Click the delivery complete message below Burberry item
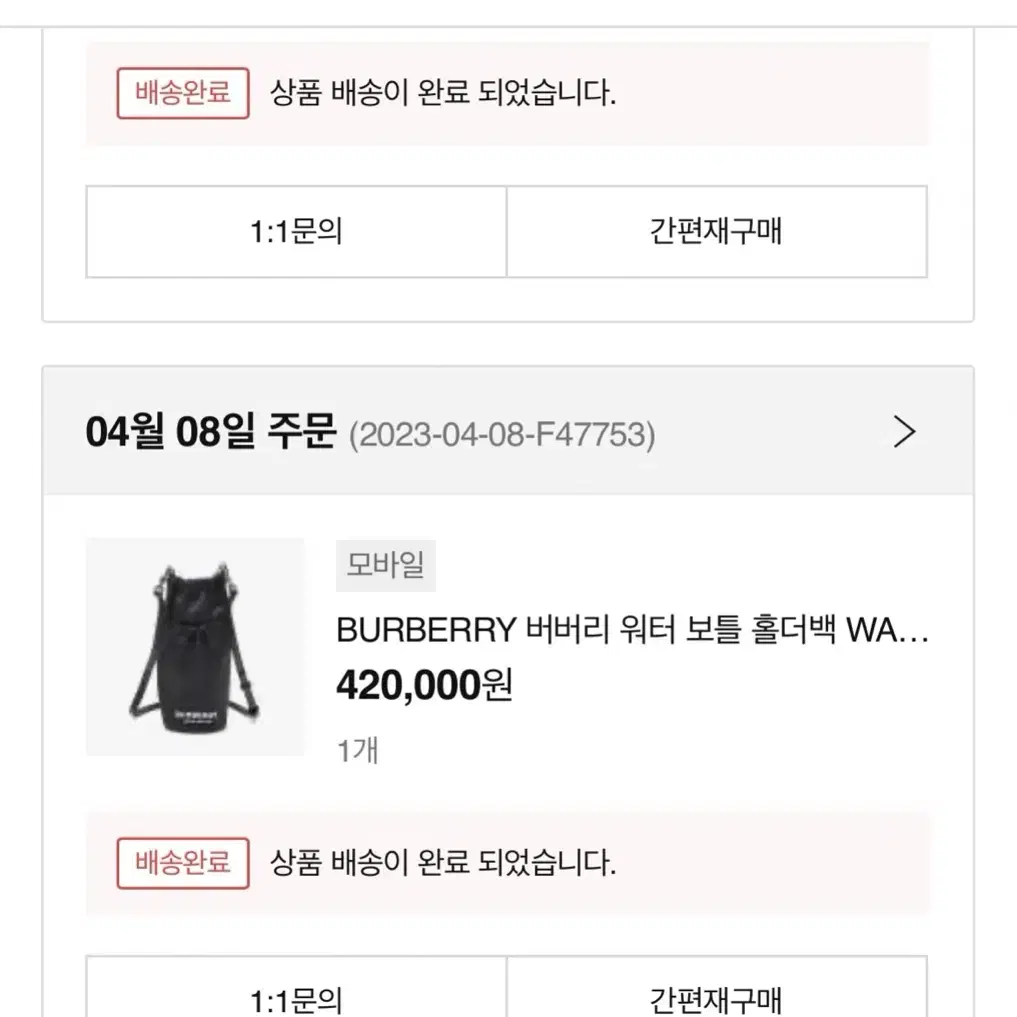Image resolution: width=1017 pixels, height=1017 pixels. [442, 863]
